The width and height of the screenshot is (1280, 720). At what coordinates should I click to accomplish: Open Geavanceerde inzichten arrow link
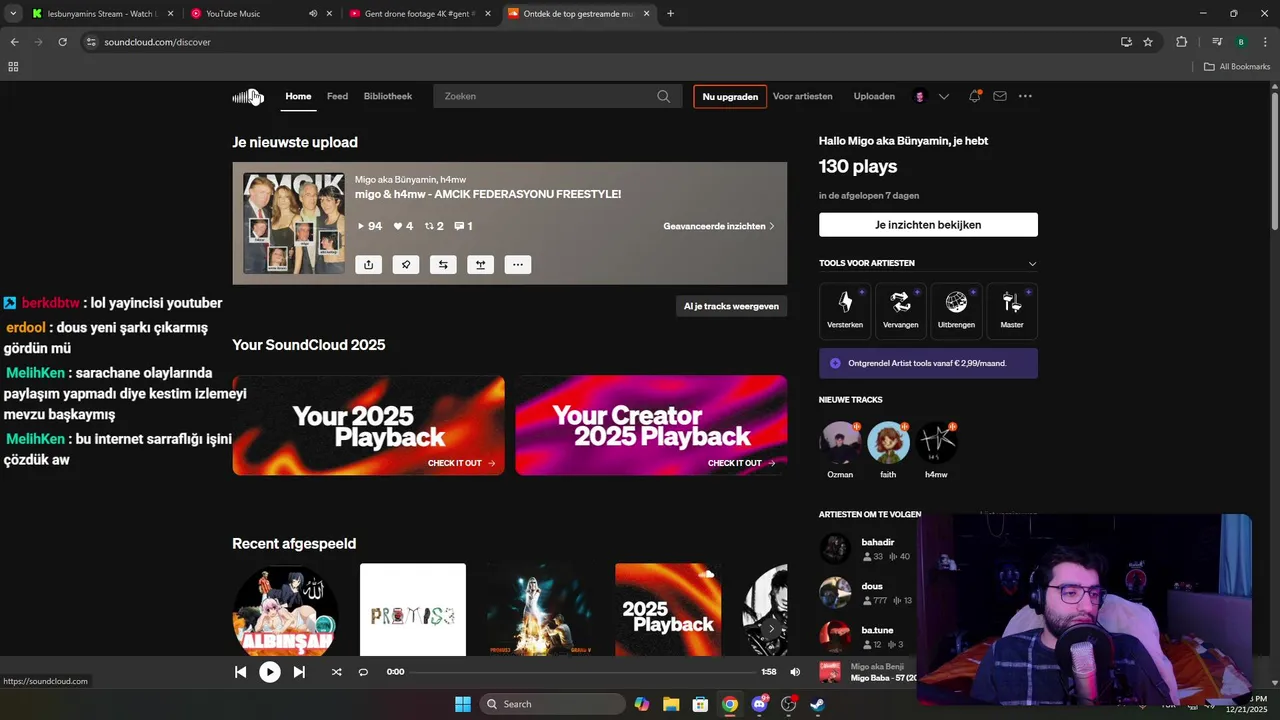point(719,226)
